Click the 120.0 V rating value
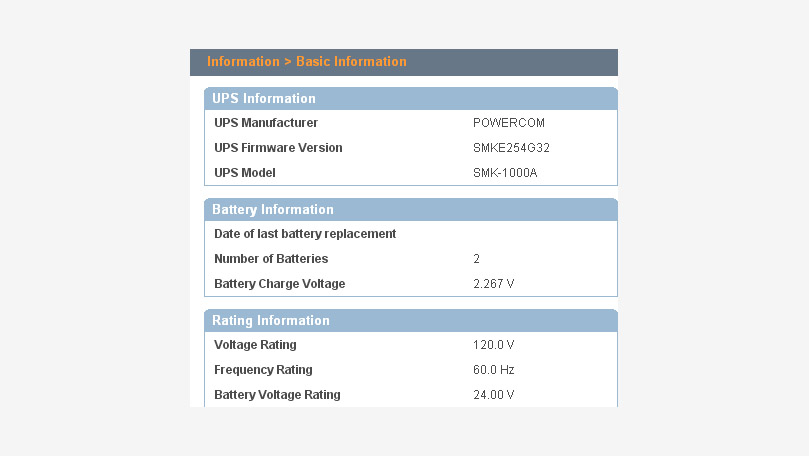This screenshot has height=456, width=809. click(x=494, y=345)
